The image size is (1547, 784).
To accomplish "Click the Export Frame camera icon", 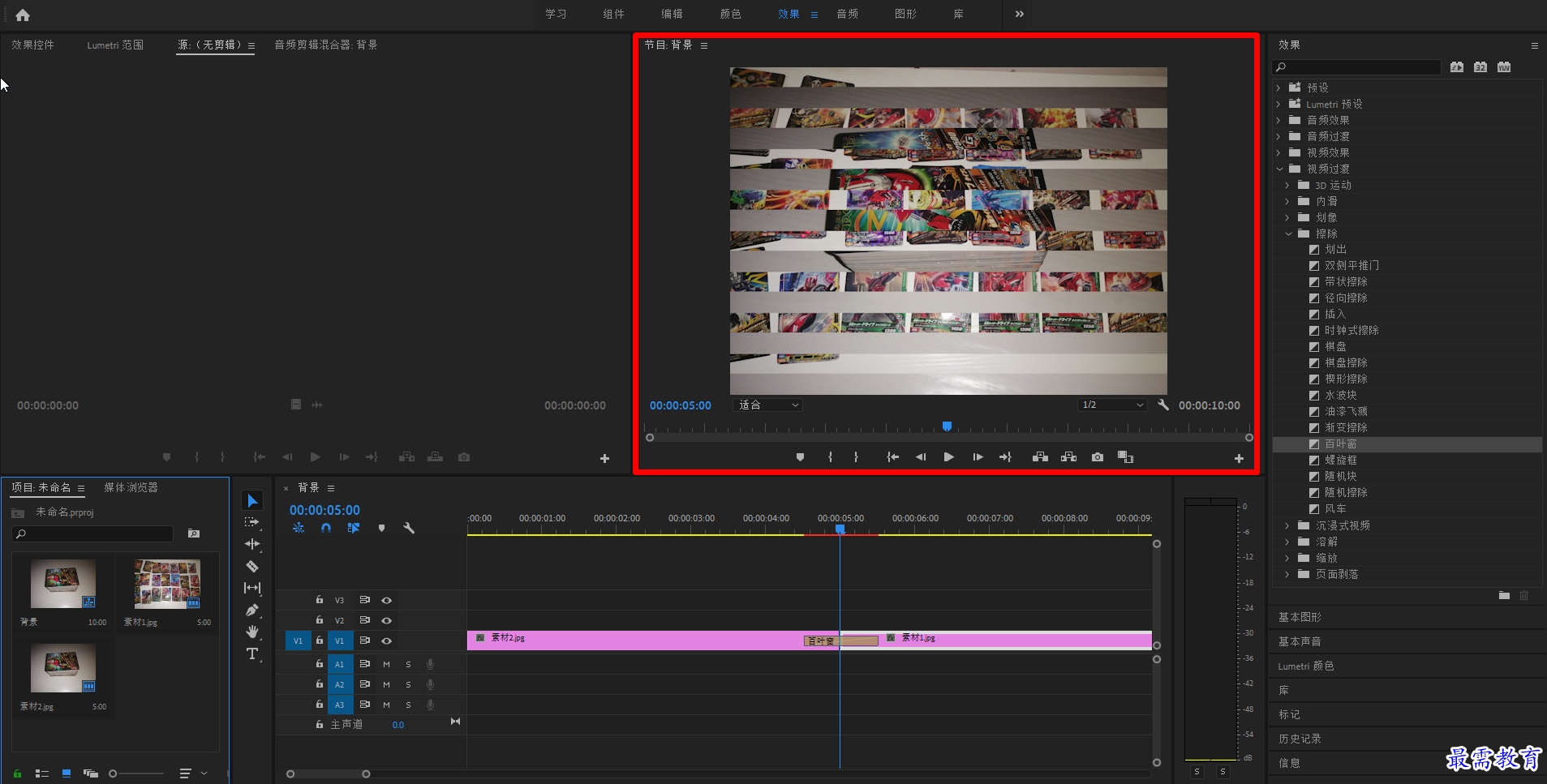I will pos(1098,457).
